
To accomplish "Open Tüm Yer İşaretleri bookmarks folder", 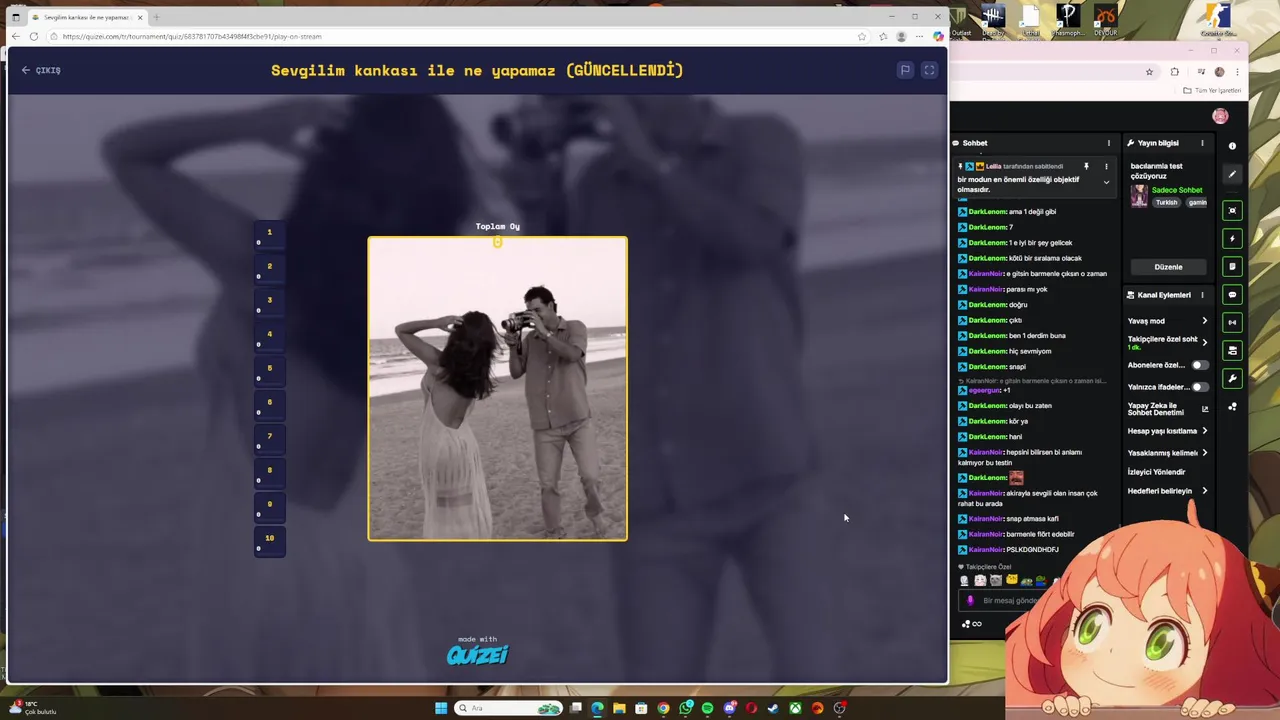I will 1212,90.
